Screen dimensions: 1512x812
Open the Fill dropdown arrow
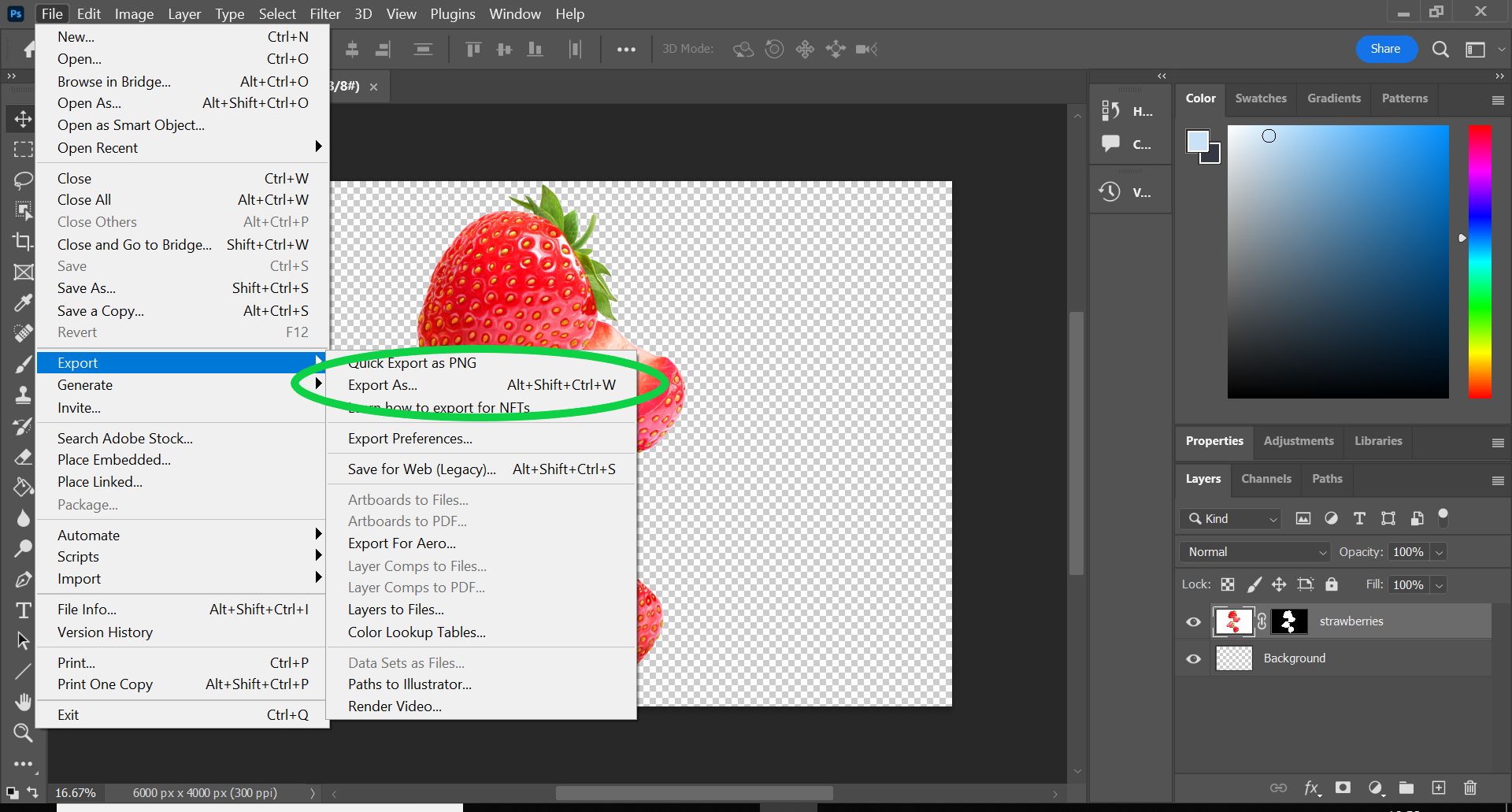pyautogui.click(x=1439, y=585)
